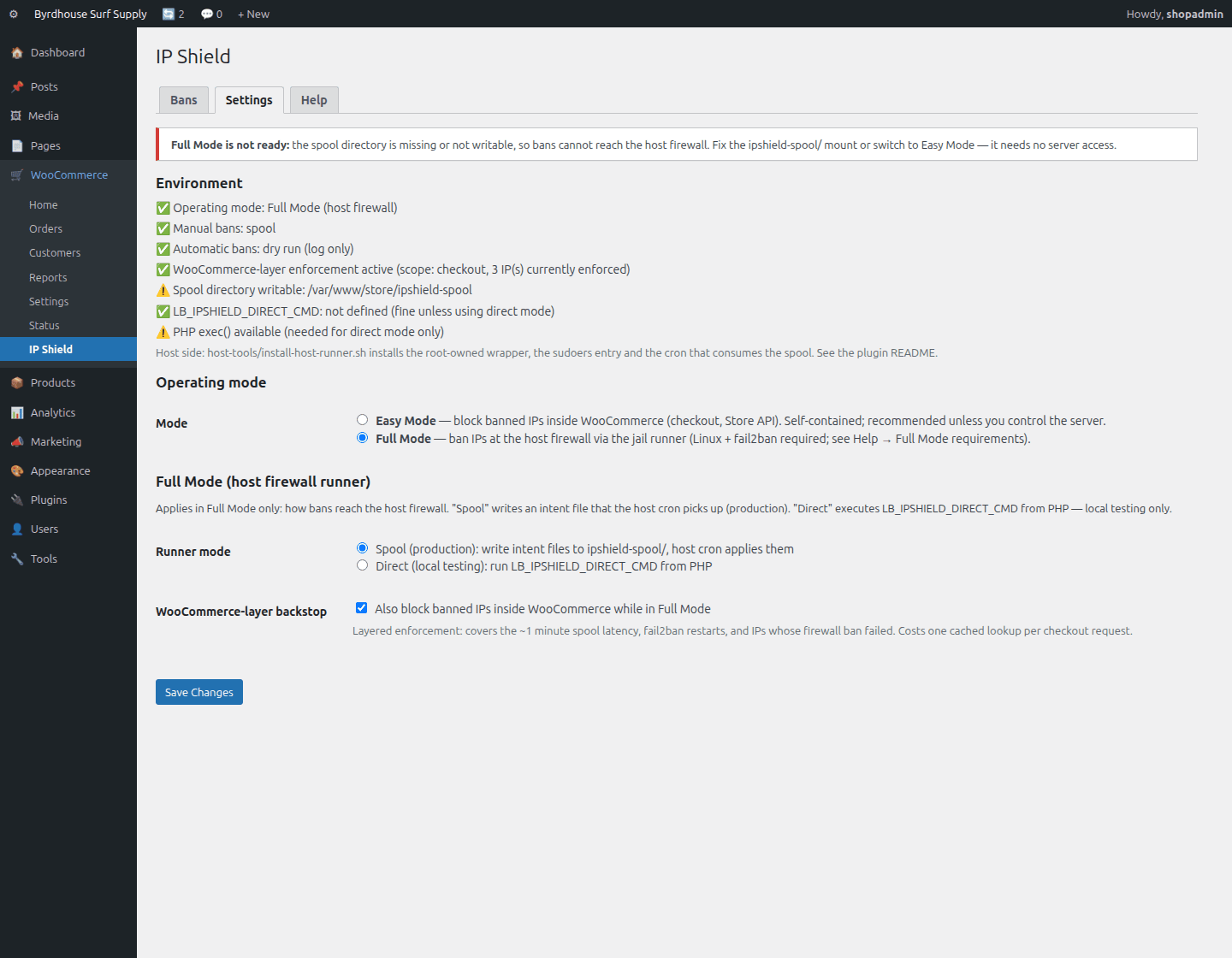Click the Save Changes button
The image size is (1232, 958).
pyautogui.click(x=199, y=692)
